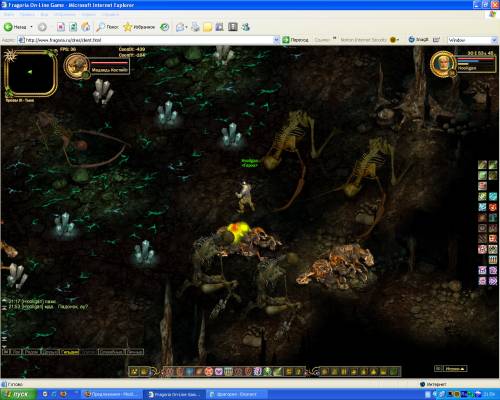Viewport: 500px width, 400px height.
Task: Expand the toolbar overflow chevron
Action: [x=334, y=38]
